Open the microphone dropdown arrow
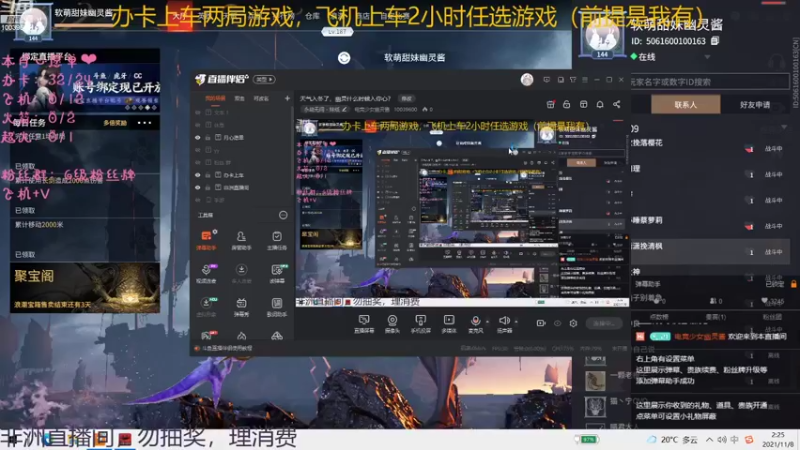 [487, 322]
